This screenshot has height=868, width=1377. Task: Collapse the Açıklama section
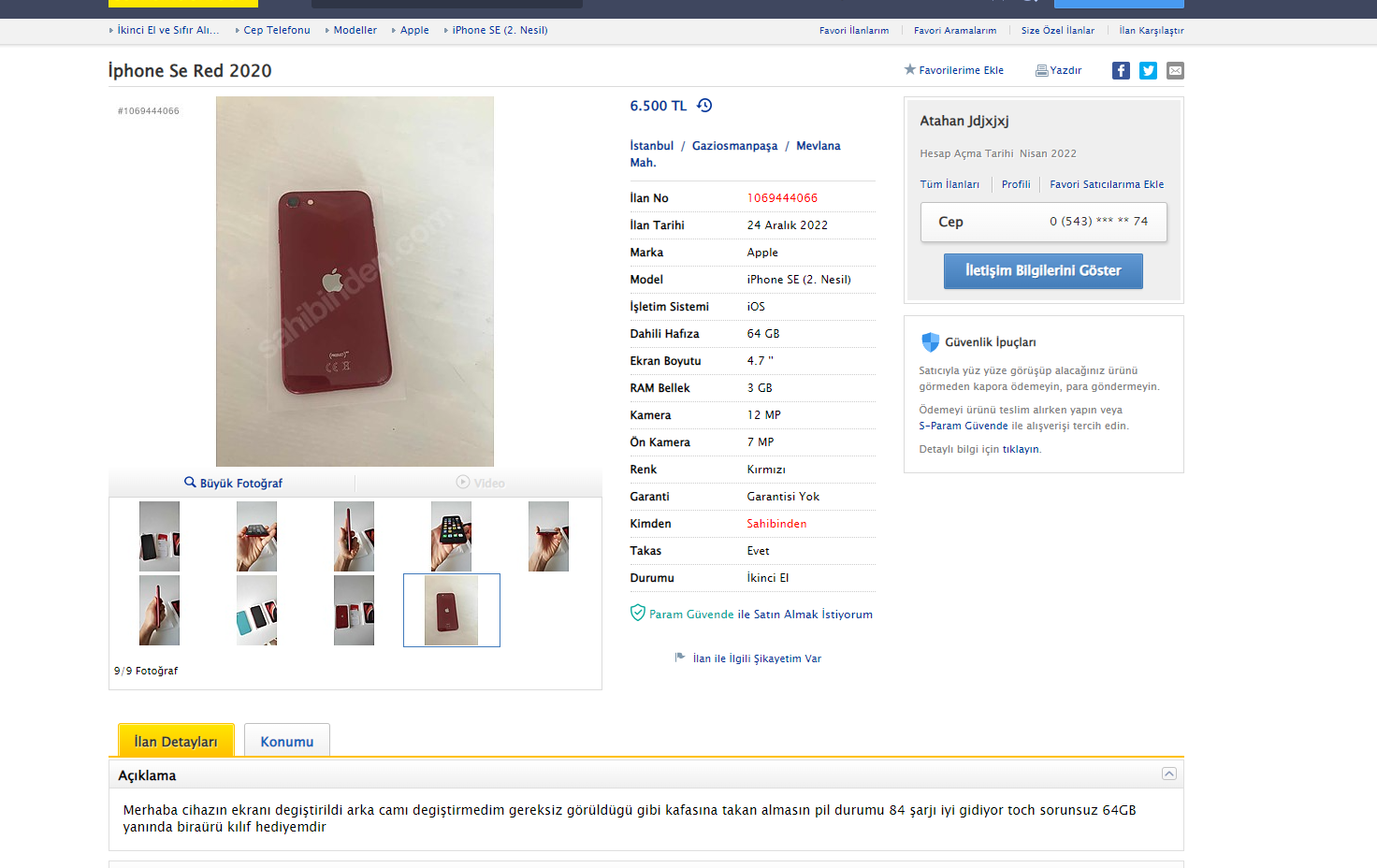point(1168,774)
